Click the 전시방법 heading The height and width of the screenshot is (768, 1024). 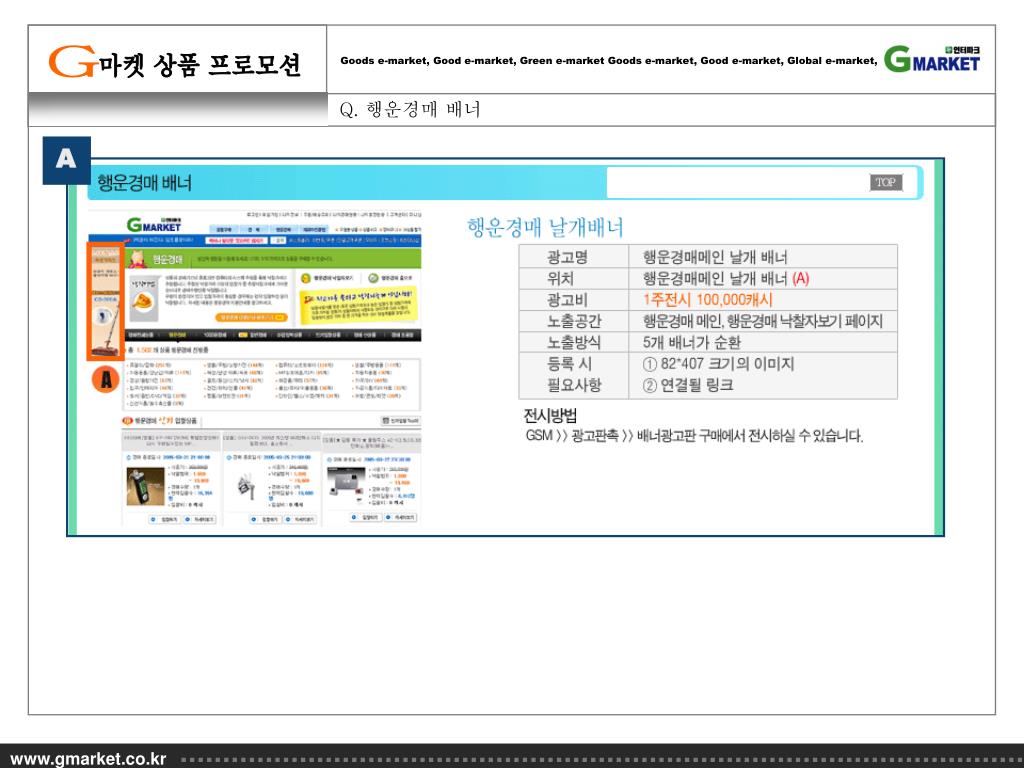click(x=550, y=415)
